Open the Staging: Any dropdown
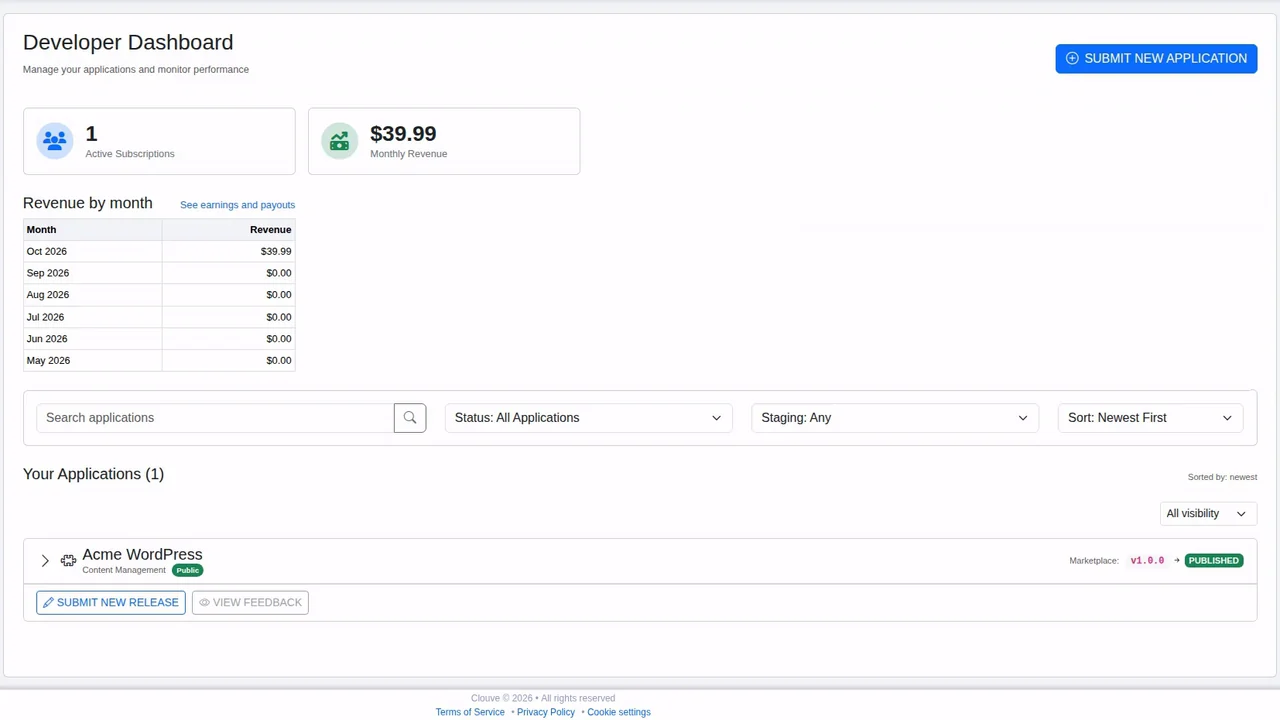The height and width of the screenshot is (720, 1280). (x=895, y=418)
